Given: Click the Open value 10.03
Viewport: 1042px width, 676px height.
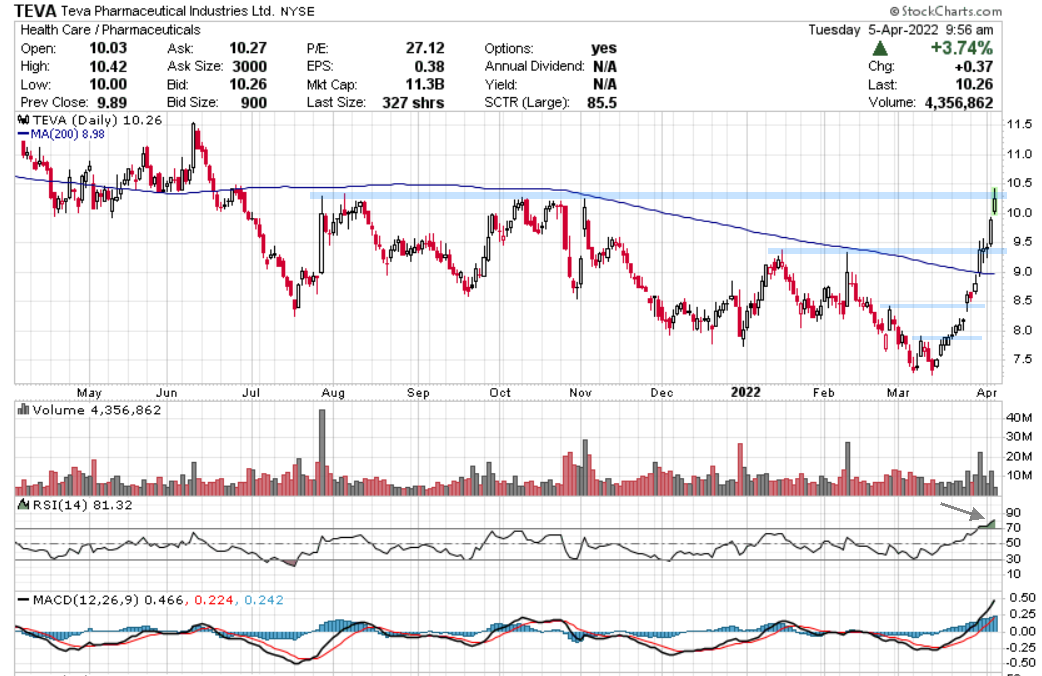Looking at the screenshot, I should 108,49.
